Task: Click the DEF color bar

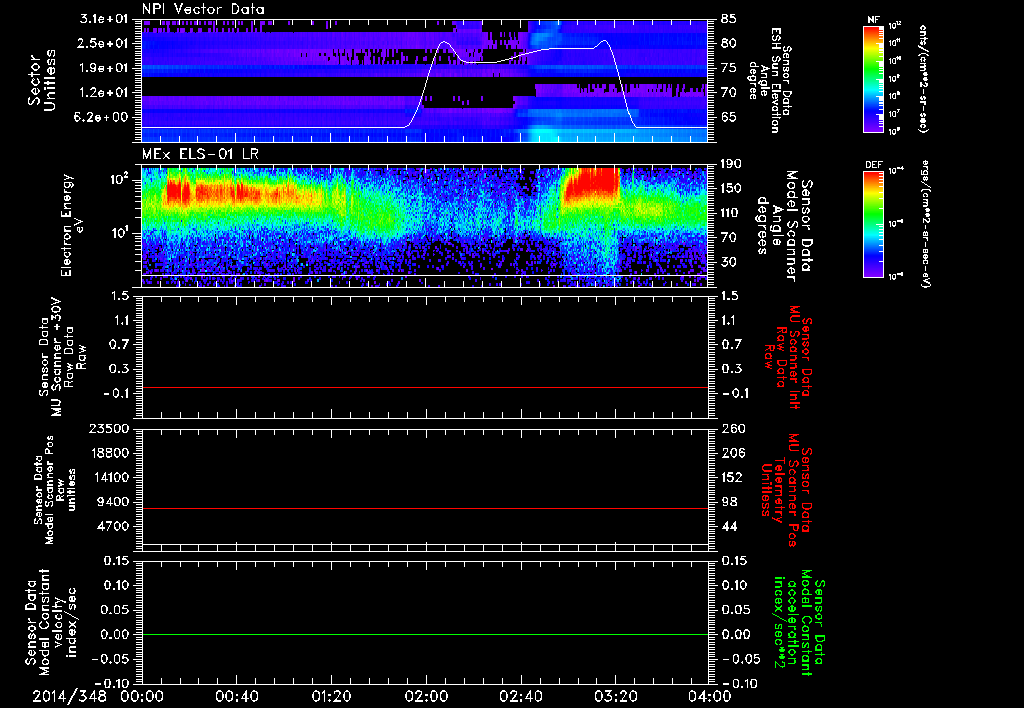Action: click(x=873, y=224)
